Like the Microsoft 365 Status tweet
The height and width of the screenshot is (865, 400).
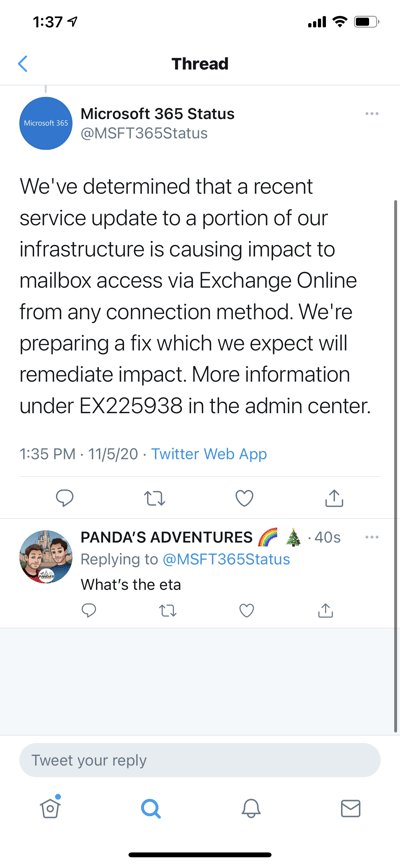pyautogui.click(x=244, y=499)
